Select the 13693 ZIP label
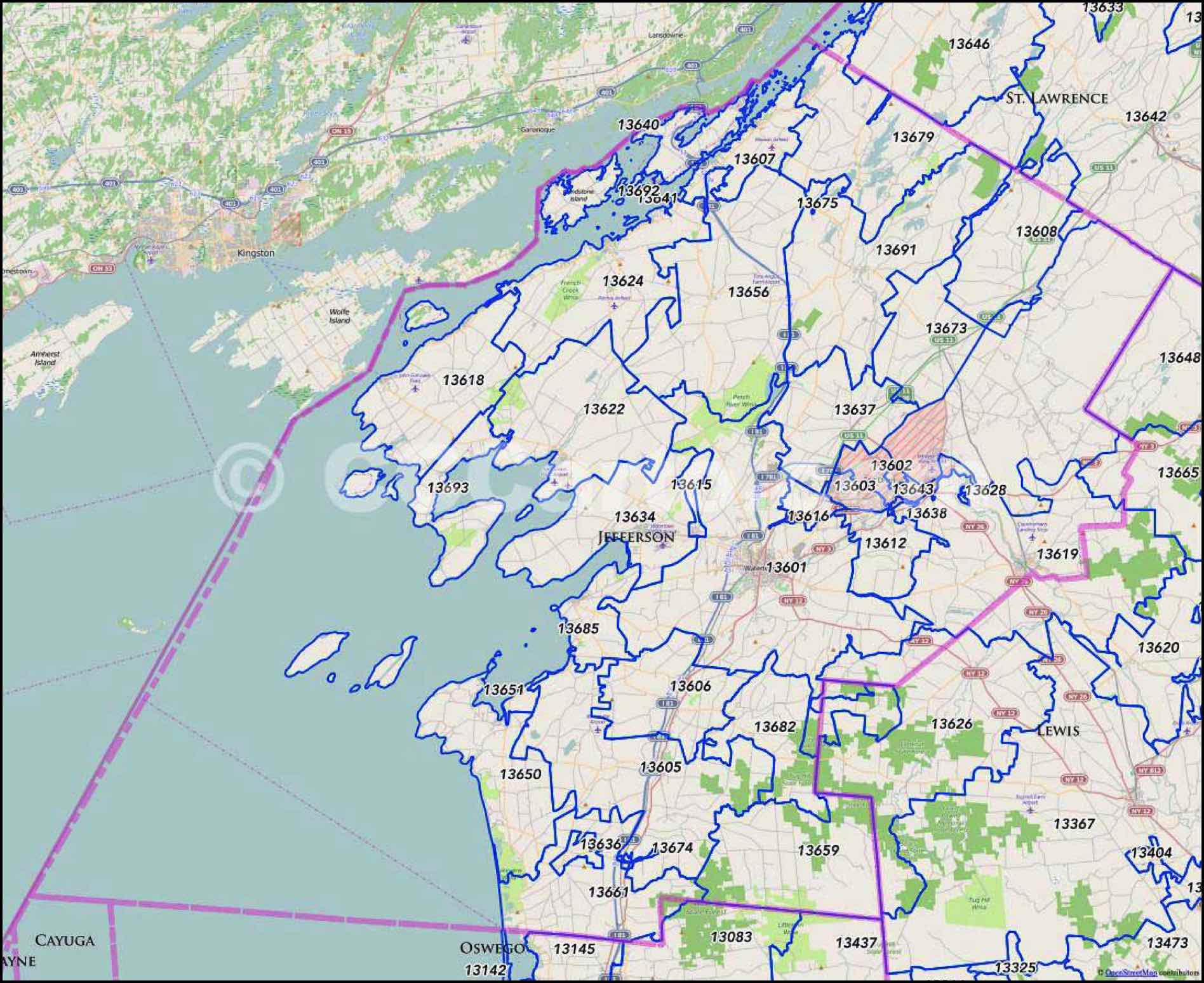Viewport: 1204px width, 983px height. [x=448, y=488]
